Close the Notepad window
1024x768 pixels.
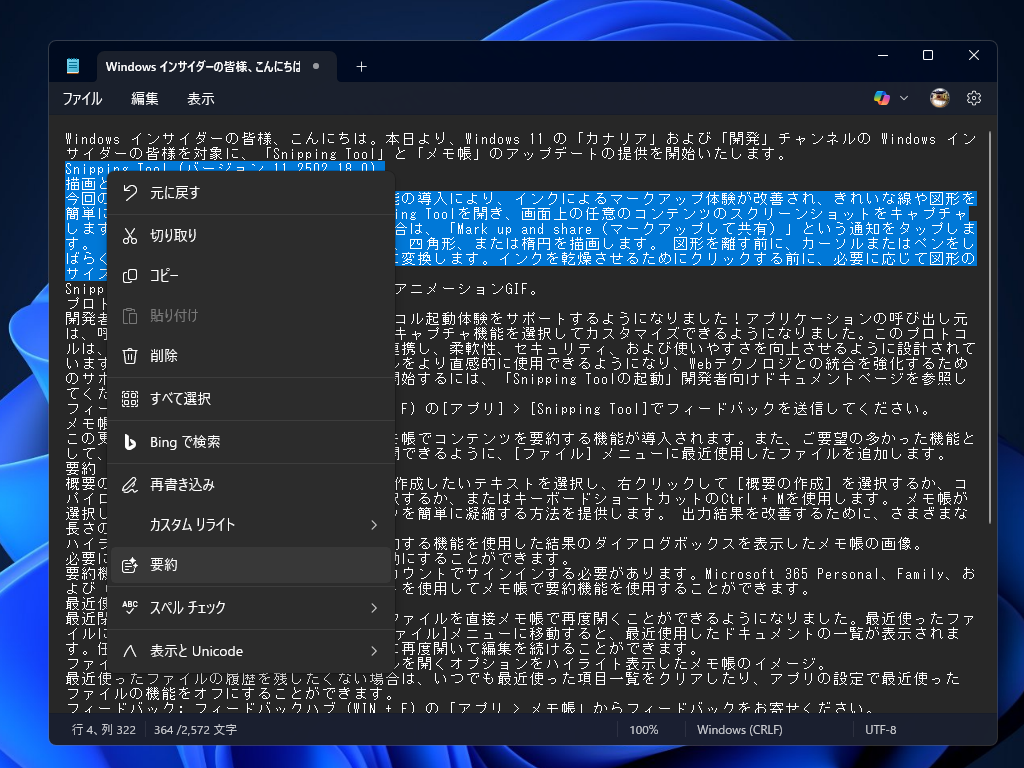point(974,56)
